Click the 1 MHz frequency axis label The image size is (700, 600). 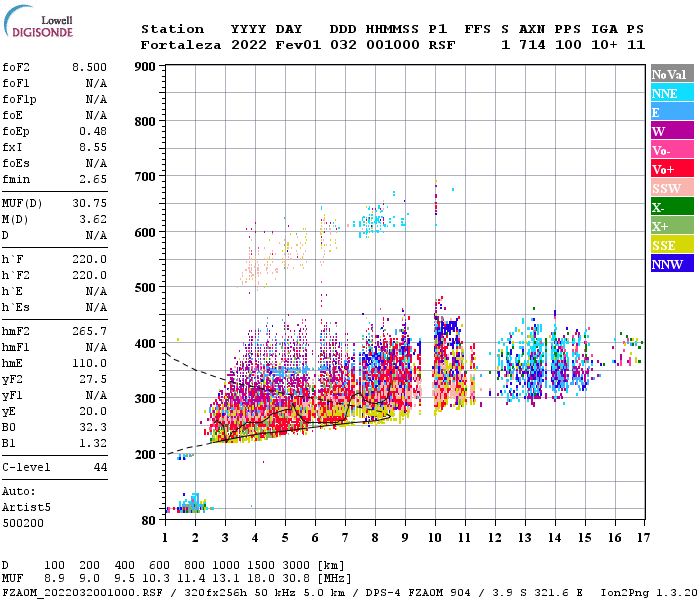(x=165, y=538)
